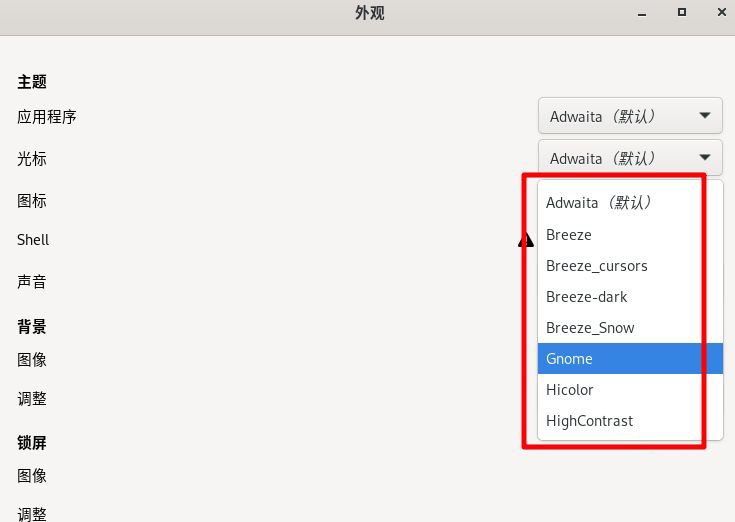Screen dimensions: 735x522
Task: Close the 外观 window
Action: coord(722,13)
